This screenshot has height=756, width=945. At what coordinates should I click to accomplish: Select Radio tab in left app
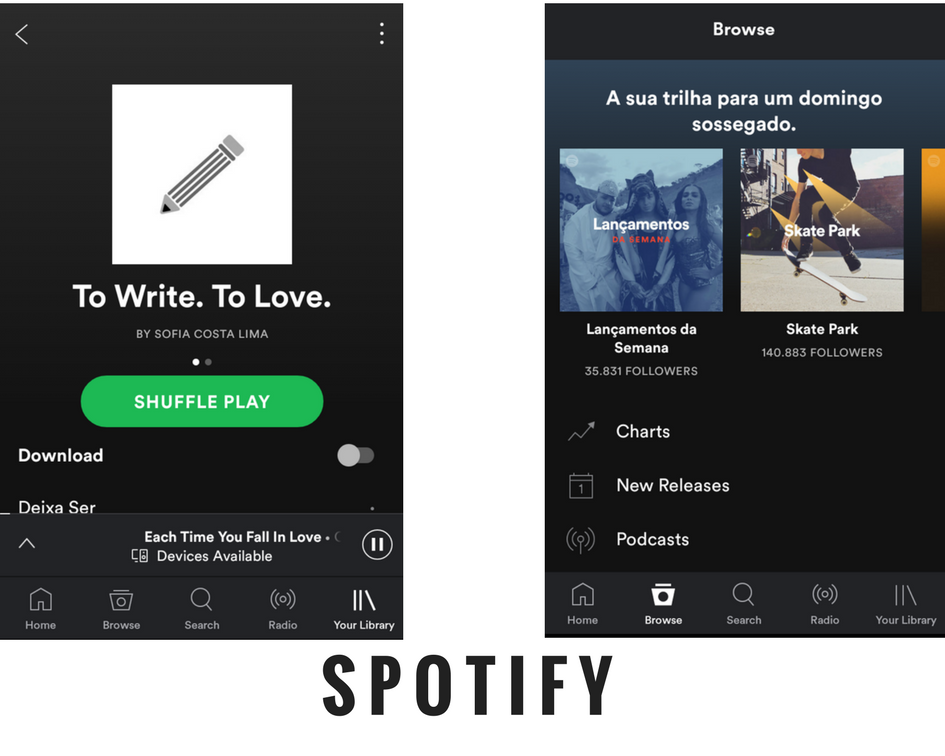(x=283, y=609)
